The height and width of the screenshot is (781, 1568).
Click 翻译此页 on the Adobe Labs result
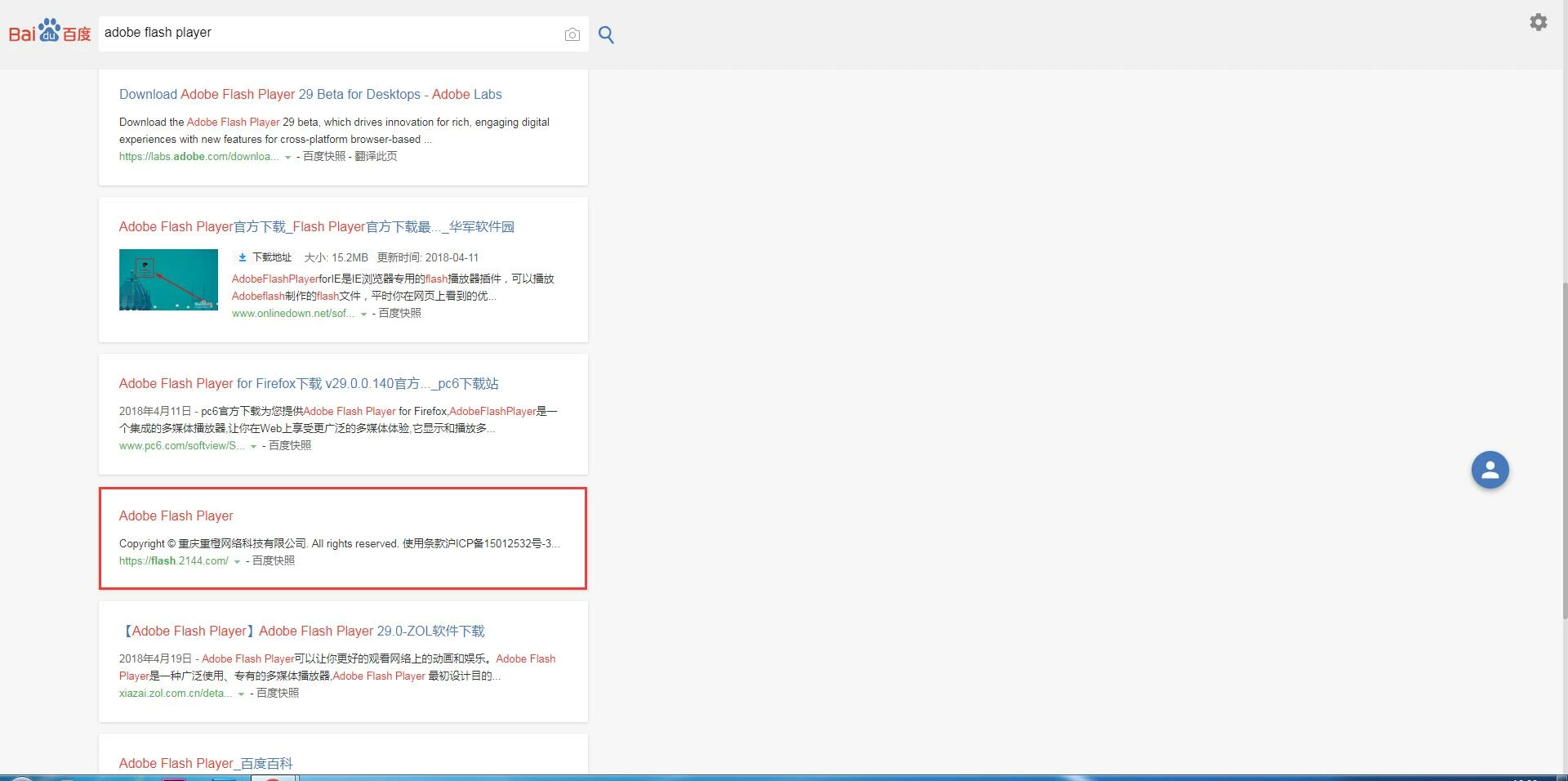coord(376,156)
